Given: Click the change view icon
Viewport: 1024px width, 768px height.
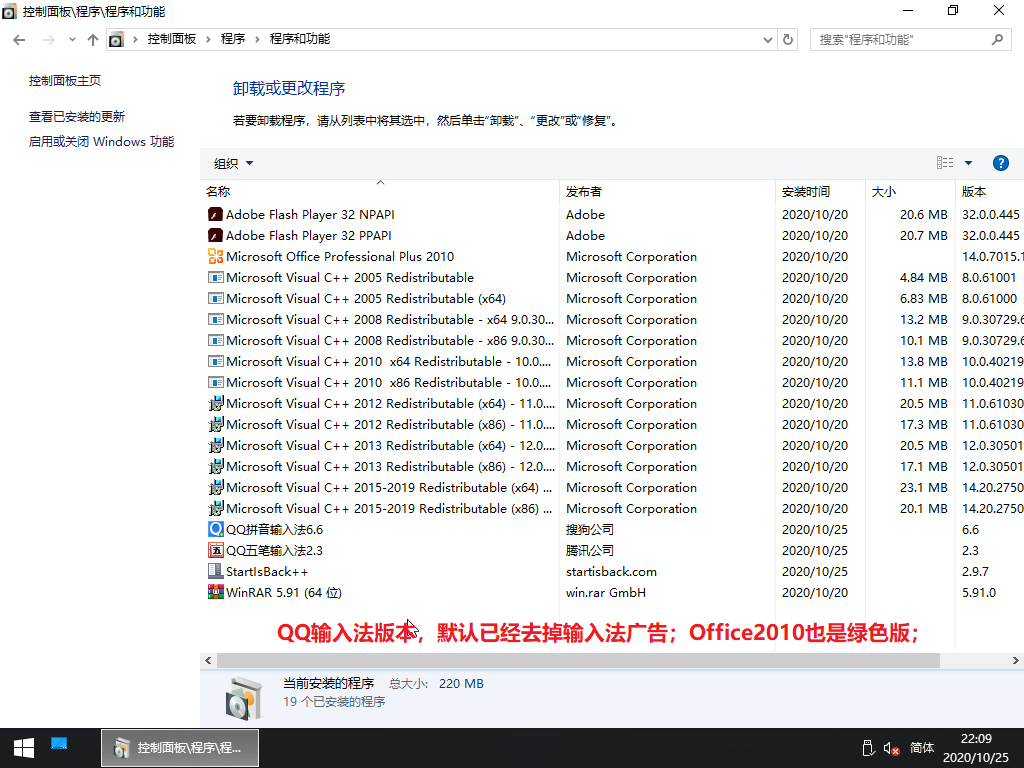Looking at the screenshot, I should [x=945, y=163].
